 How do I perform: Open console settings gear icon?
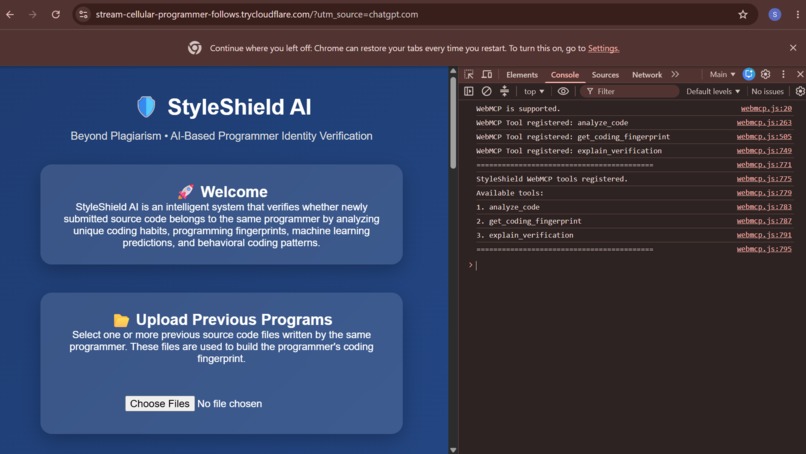pyautogui.click(x=800, y=91)
